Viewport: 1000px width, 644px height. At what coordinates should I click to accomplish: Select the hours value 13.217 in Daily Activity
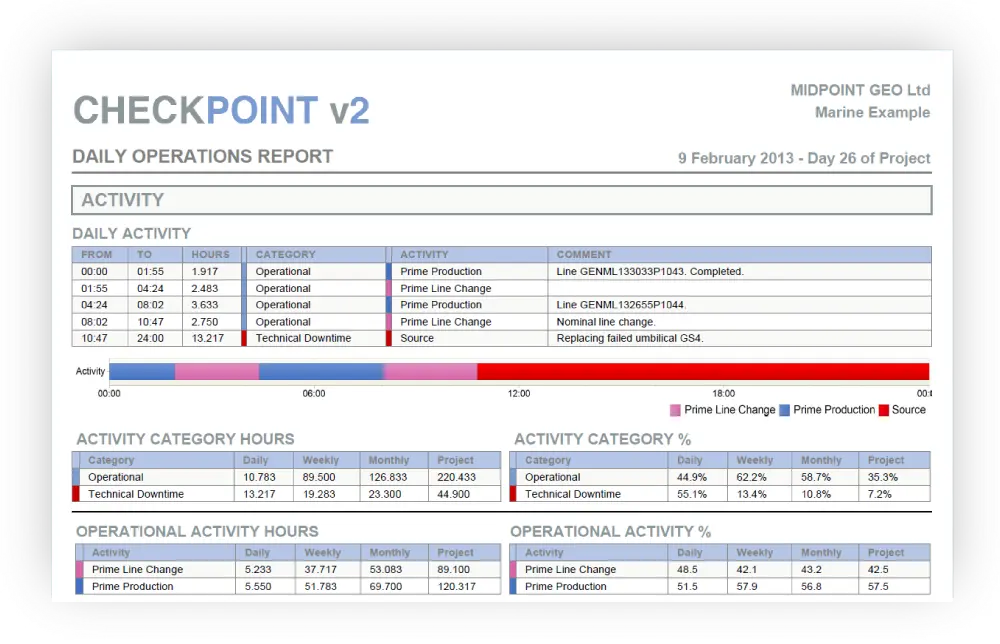pyautogui.click(x=207, y=338)
